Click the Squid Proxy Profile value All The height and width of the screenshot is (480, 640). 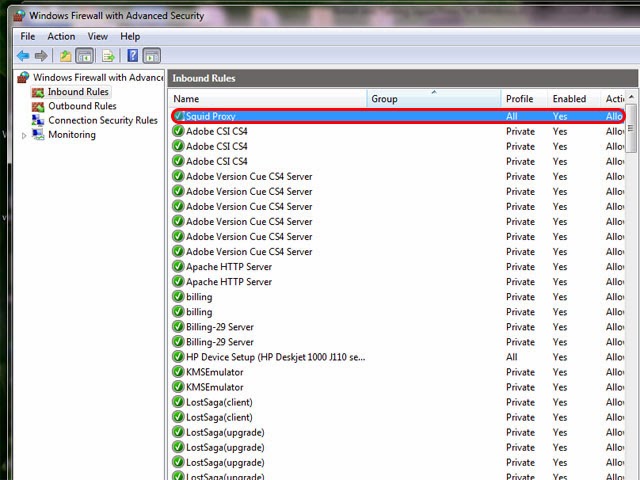tap(512, 116)
